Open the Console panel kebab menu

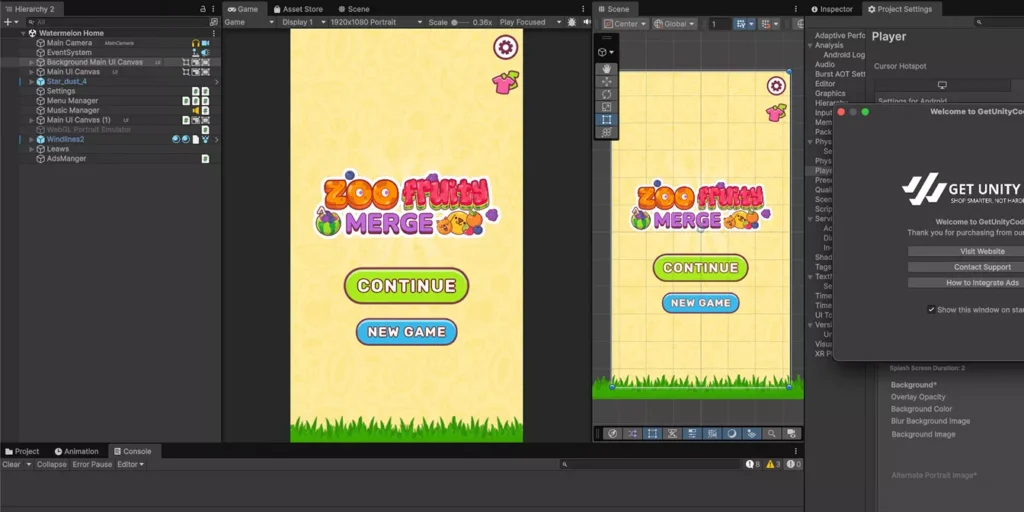795,451
